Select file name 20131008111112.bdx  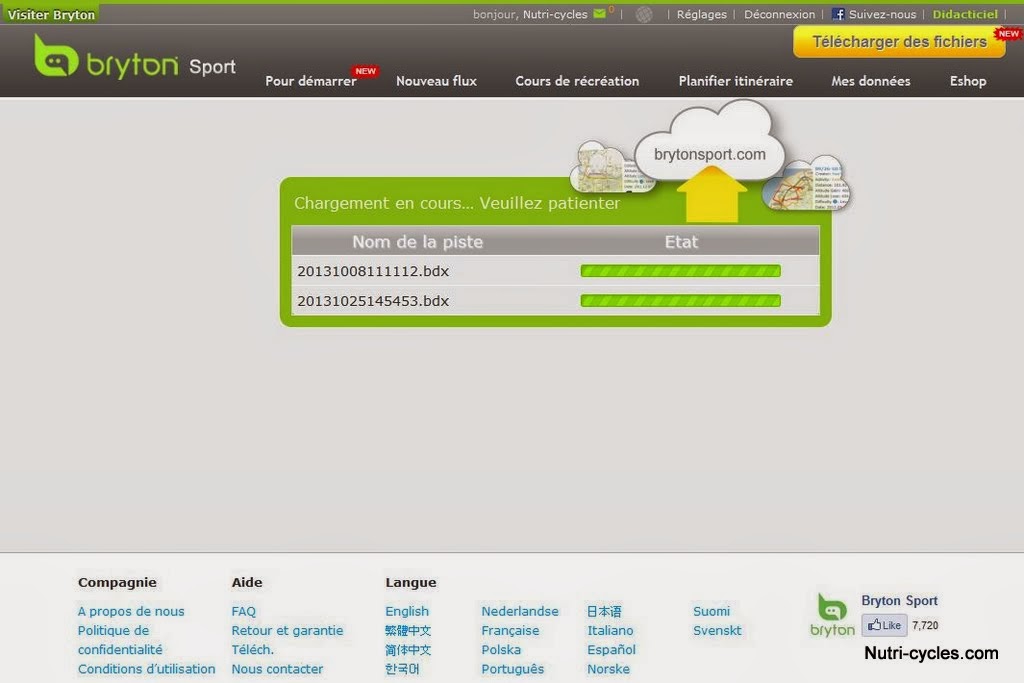tap(373, 271)
